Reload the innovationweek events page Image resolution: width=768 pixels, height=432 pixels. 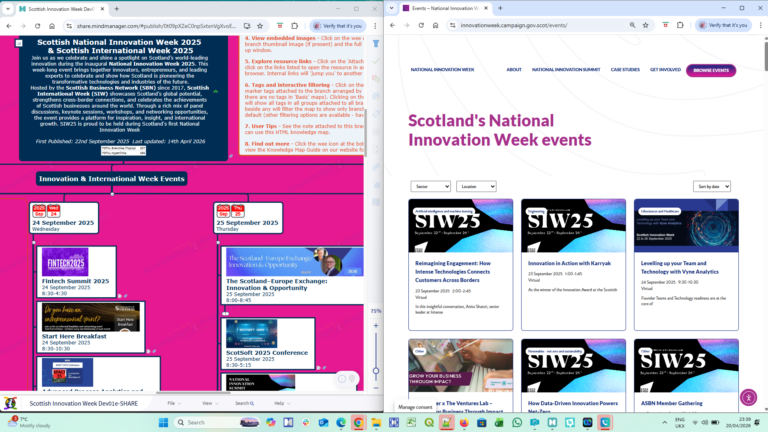(421, 25)
